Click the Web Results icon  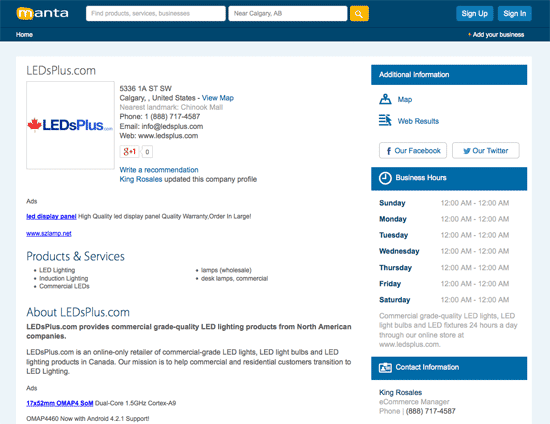(385, 120)
